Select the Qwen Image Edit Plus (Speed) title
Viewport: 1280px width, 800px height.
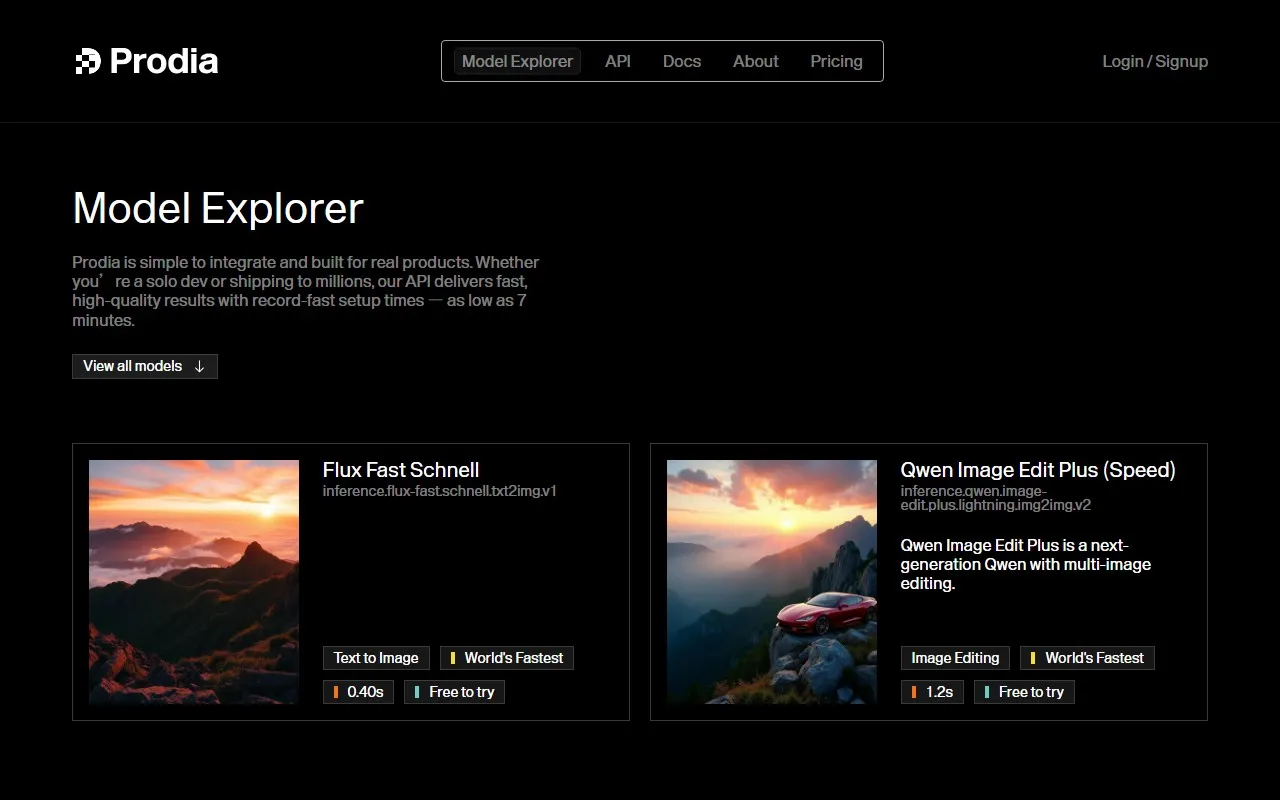(x=1038, y=470)
